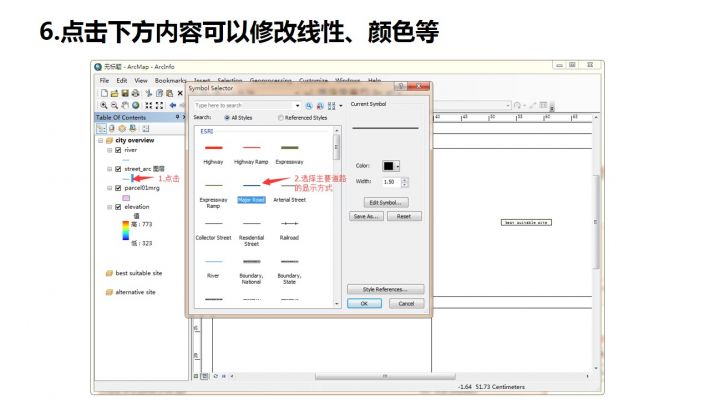710x399 pixels.
Task: Activate the Pan hand tool
Action: [x=125, y=105]
